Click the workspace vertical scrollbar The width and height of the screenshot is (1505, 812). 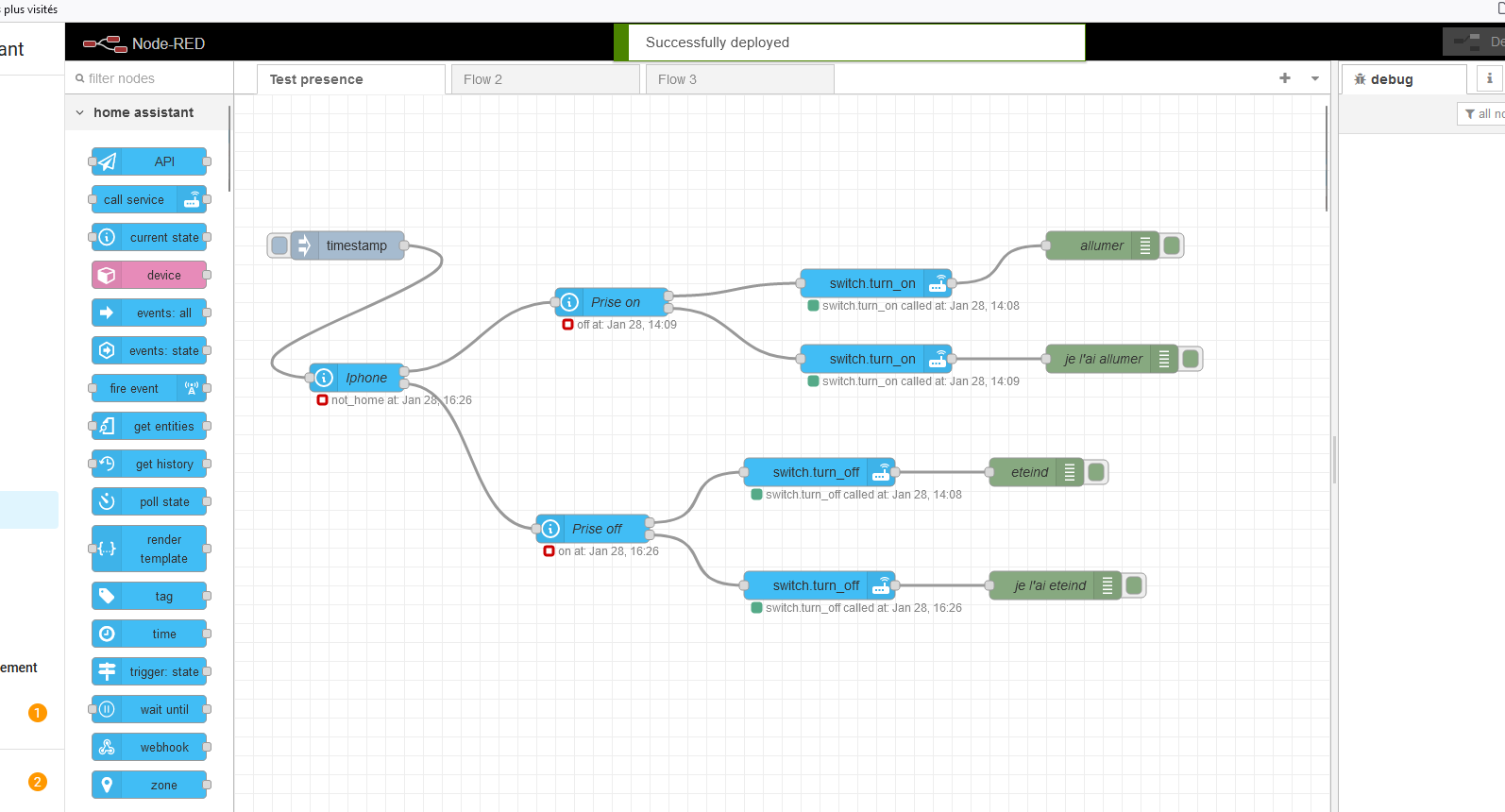tap(1326, 159)
